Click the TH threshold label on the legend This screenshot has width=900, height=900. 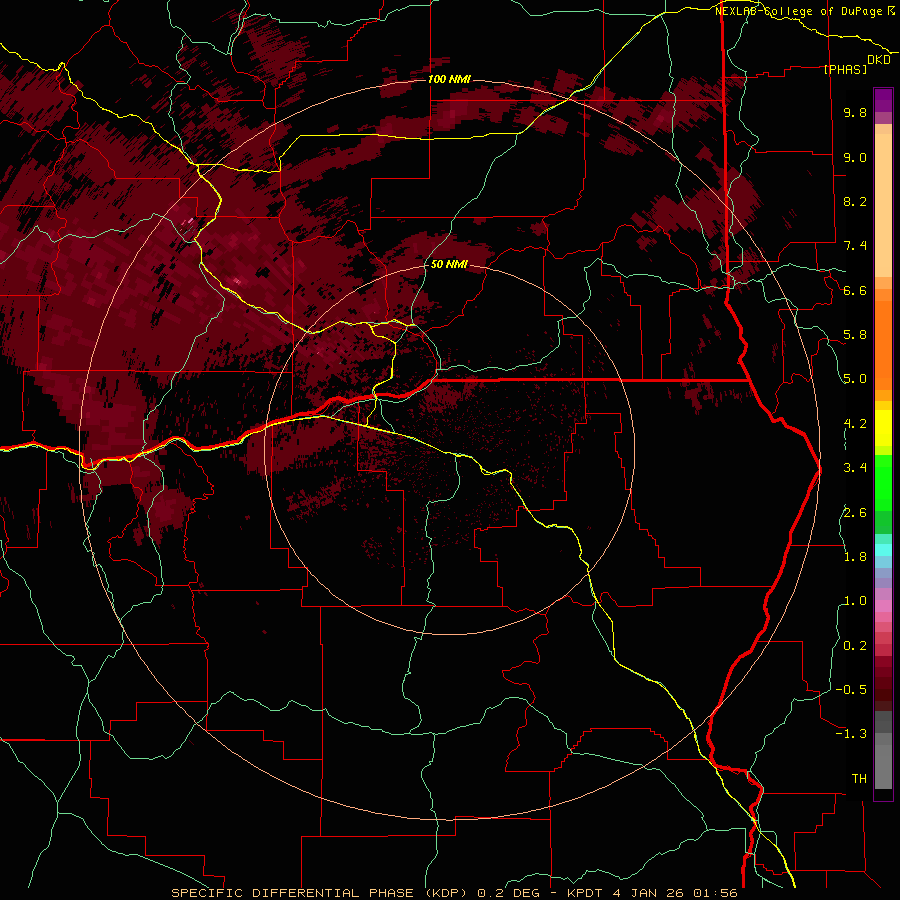[x=859, y=779]
